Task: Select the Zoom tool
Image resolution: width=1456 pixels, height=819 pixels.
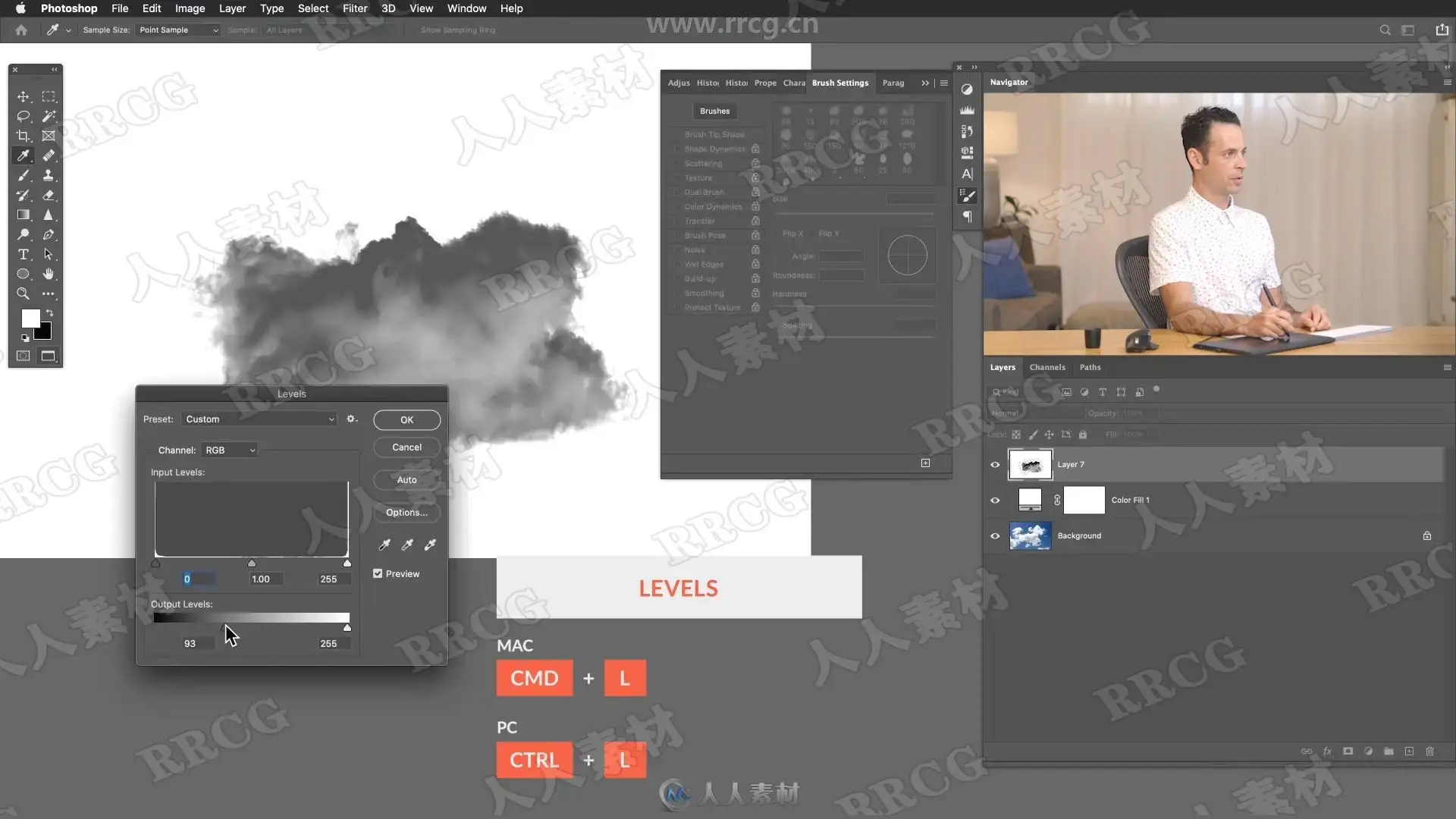Action: [x=24, y=294]
